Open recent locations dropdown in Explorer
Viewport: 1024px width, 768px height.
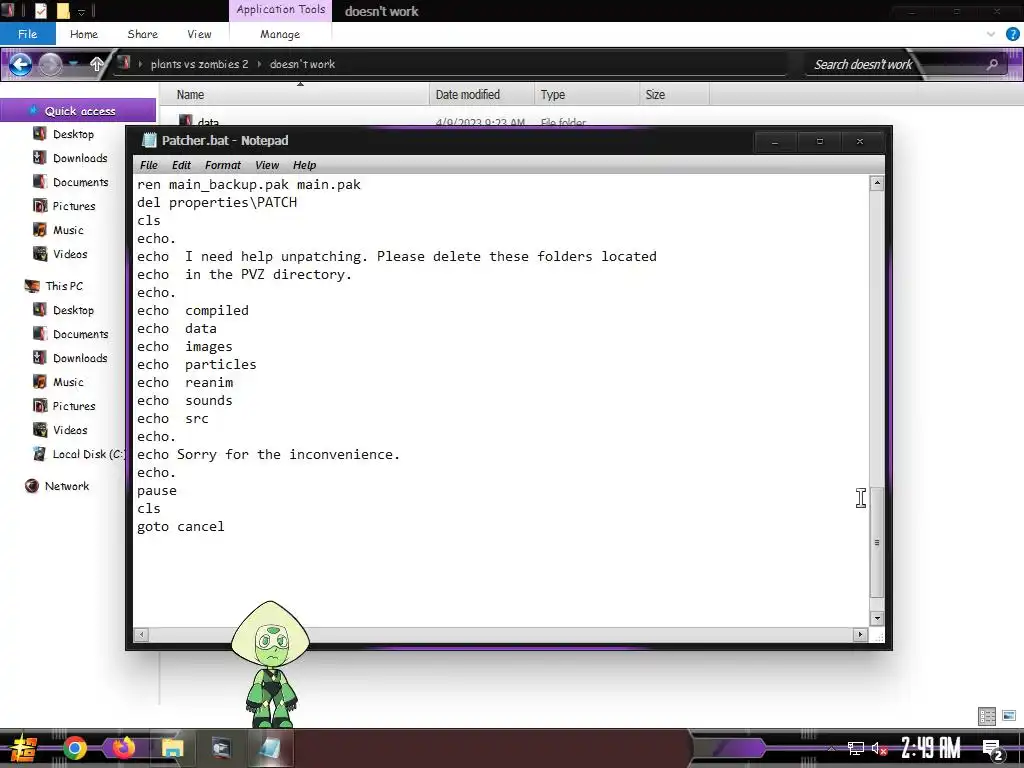click(73, 64)
